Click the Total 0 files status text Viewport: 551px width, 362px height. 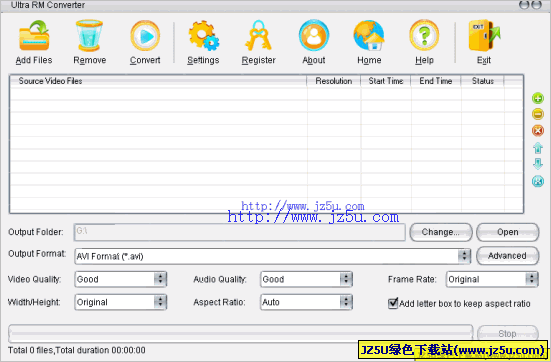pos(77,350)
